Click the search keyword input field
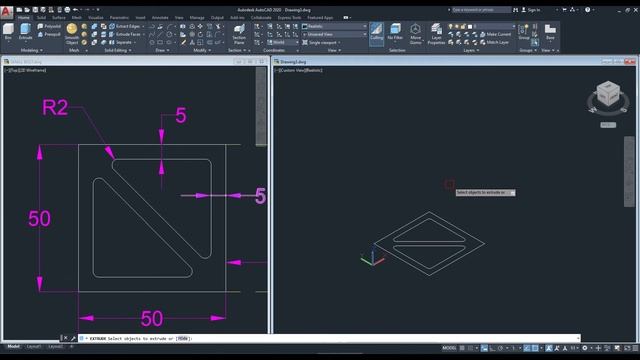 [481, 10]
